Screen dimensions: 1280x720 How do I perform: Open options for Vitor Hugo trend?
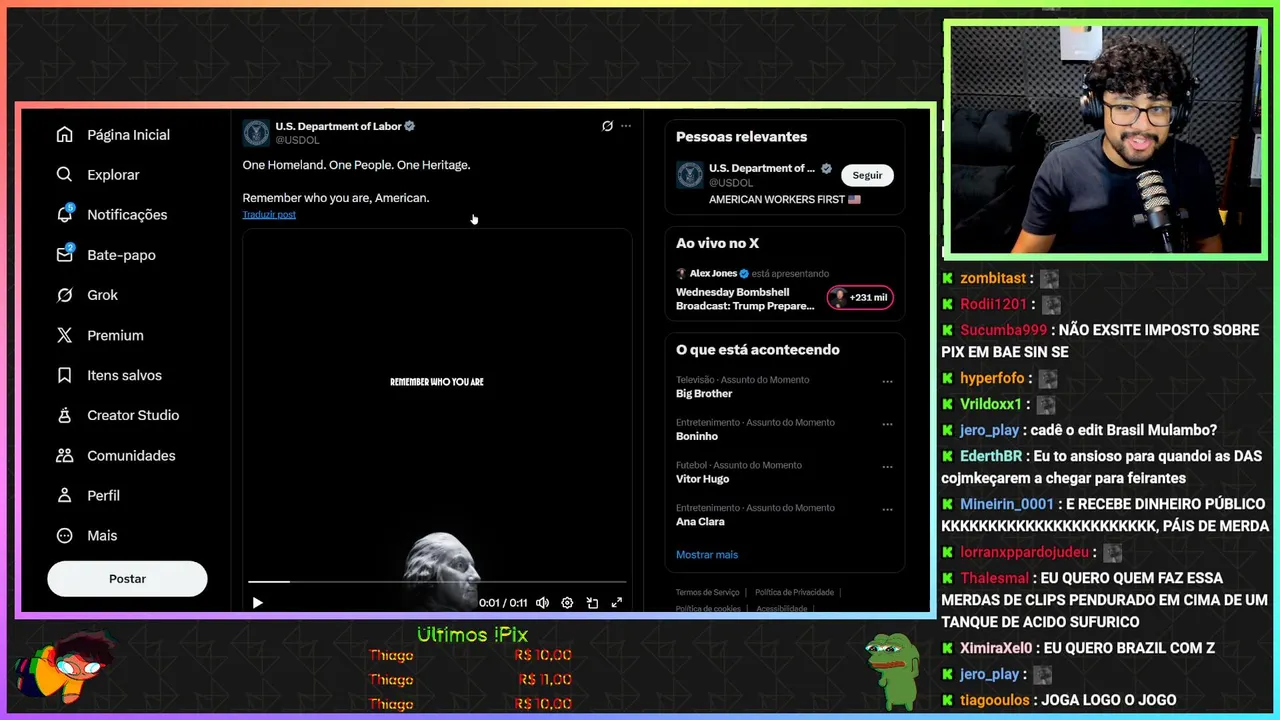[x=887, y=467]
